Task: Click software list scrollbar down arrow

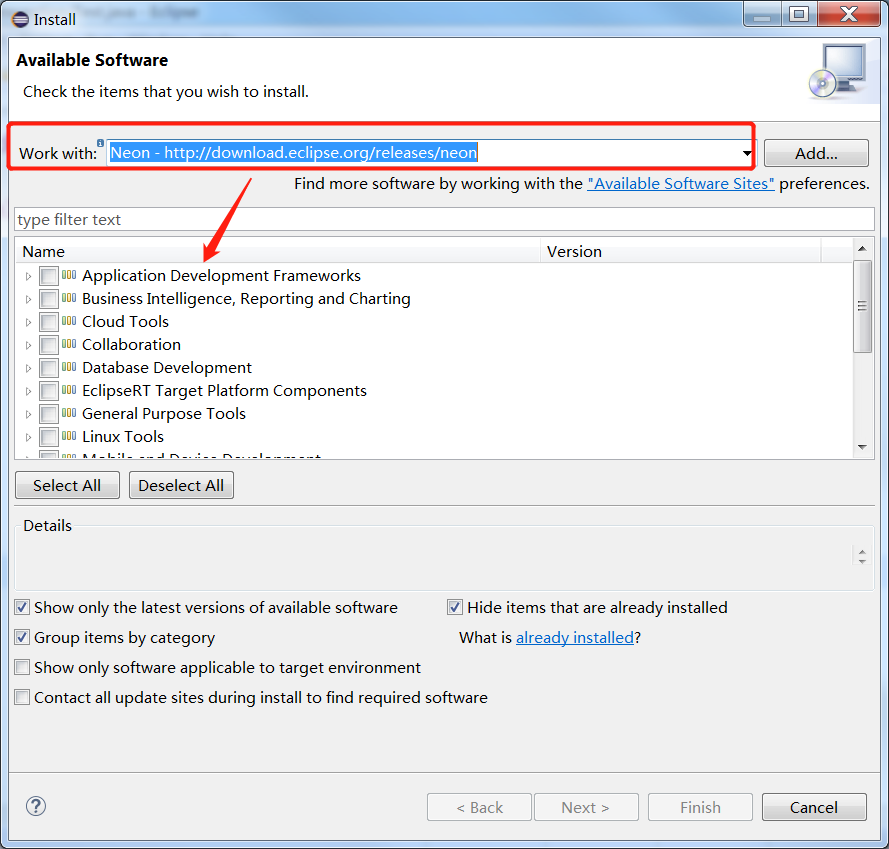Action: [862, 447]
